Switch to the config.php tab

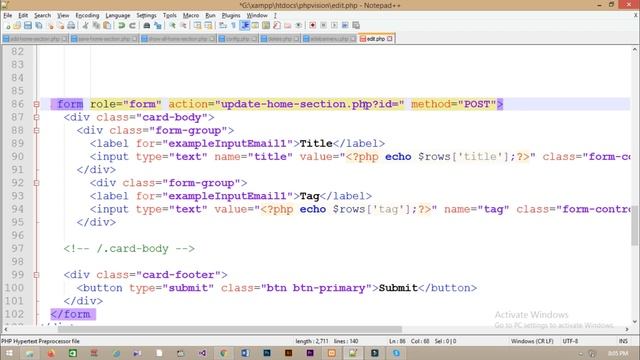(238, 39)
